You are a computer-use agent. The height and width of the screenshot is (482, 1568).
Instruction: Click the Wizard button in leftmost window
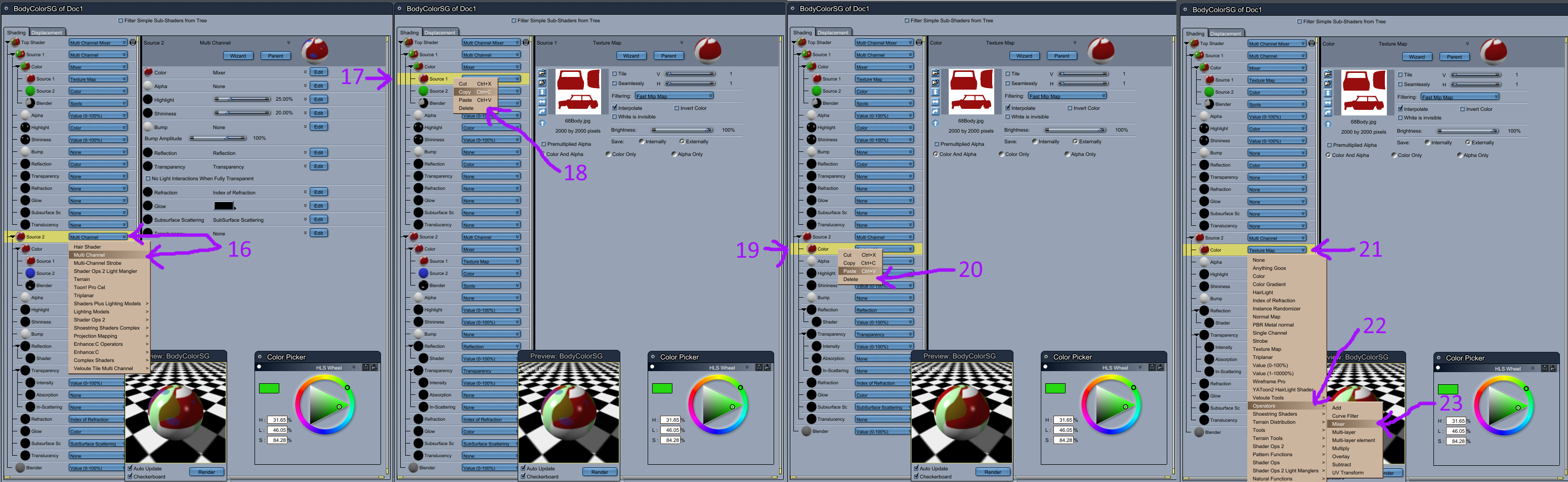click(x=238, y=56)
